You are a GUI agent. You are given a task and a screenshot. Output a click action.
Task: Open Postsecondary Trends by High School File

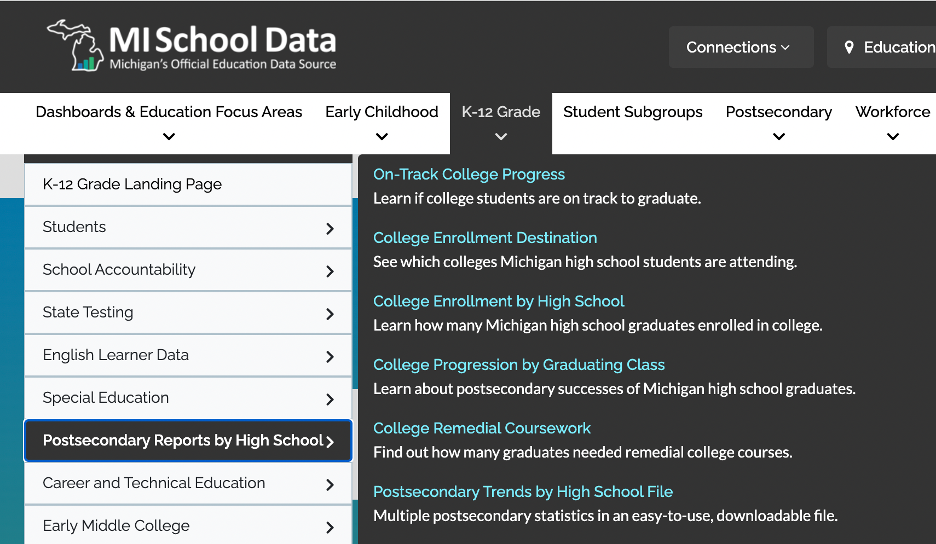coord(523,491)
